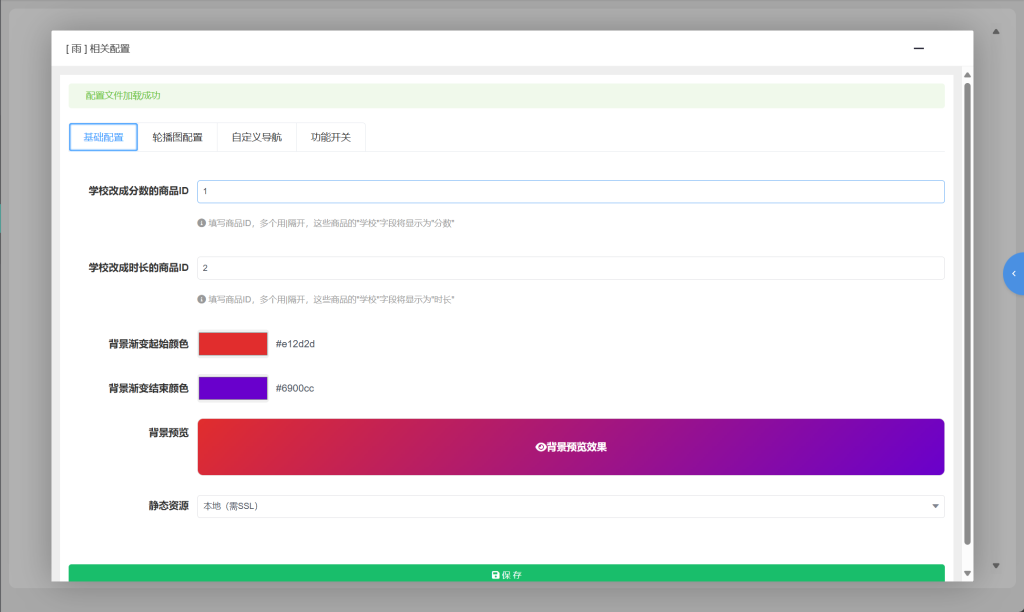1024x612 pixels.
Task: Click the outer page scrollbar down arrow
Action: coord(996,566)
